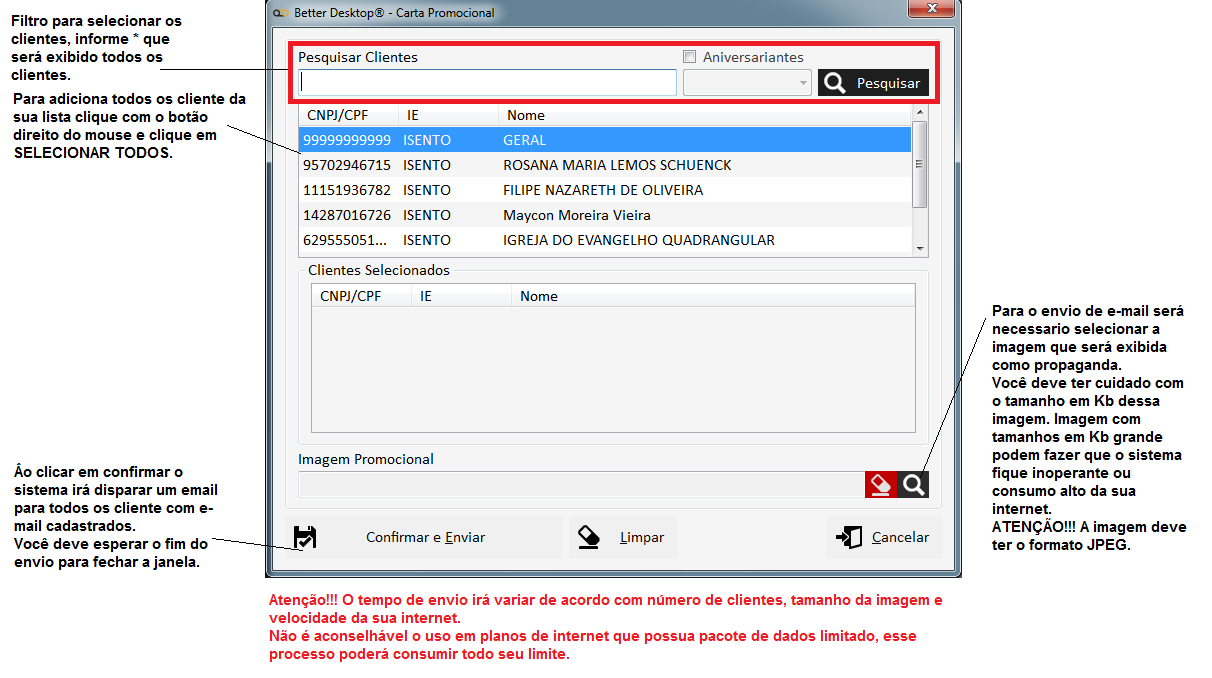Click the red eraser icon beside Imagem Promocional

[x=881, y=485]
